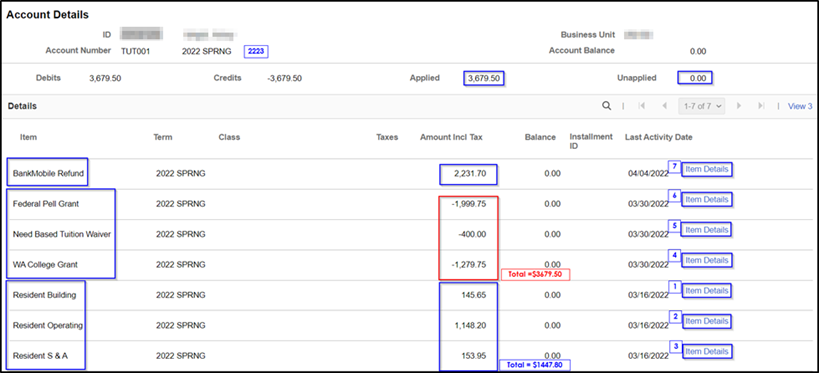Image resolution: width=819 pixels, height=373 pixels.
Task: Click the 145.65 amount value
Action: (474, 295)
